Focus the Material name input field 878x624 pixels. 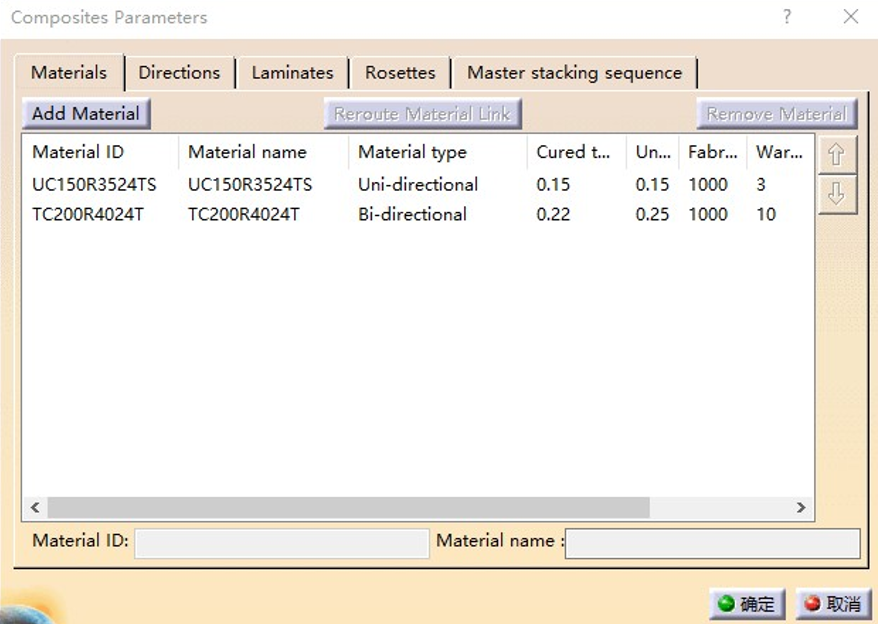713,543
